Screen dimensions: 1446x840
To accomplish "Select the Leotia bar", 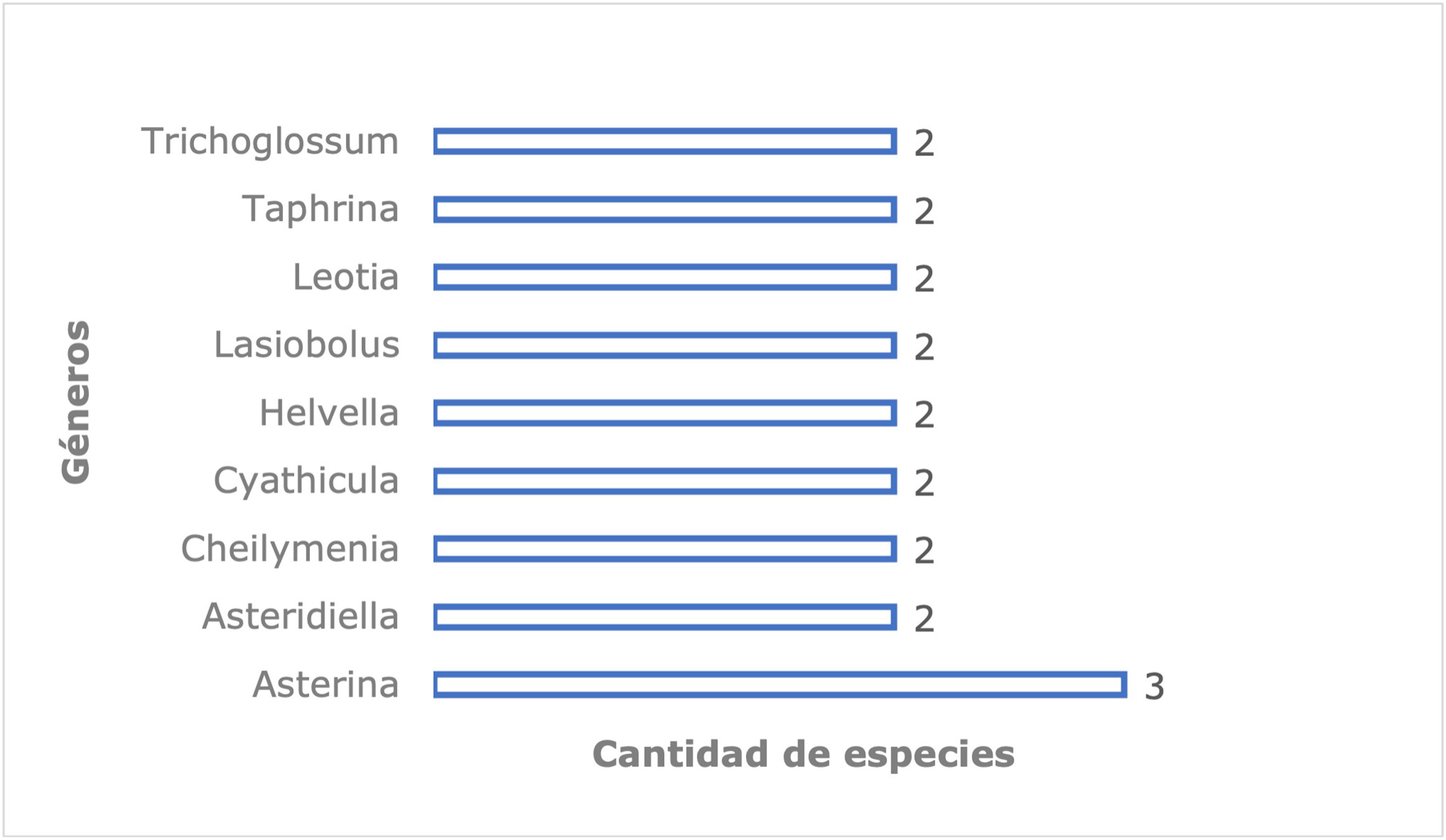I will coord(665,278).
